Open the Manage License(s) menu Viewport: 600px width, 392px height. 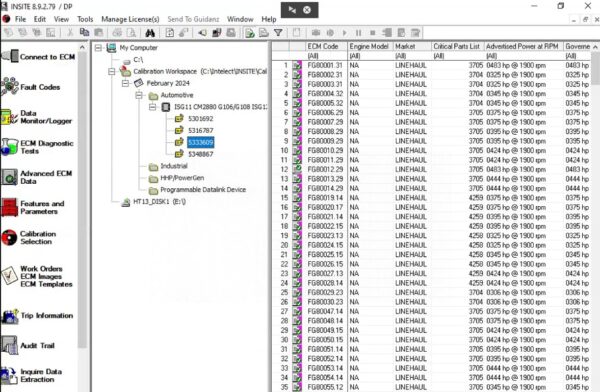click(130, 19)
